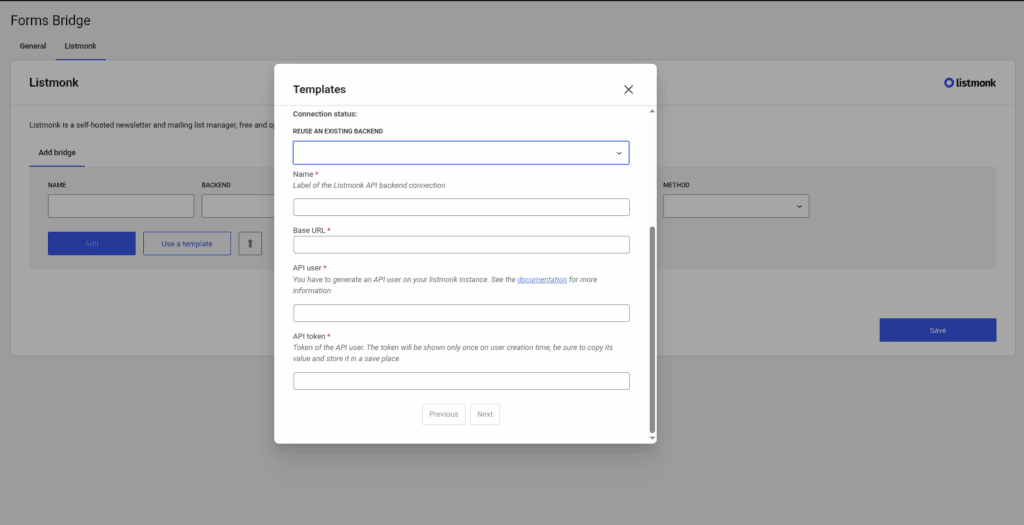This screenshot has width=1024, height=525.
Task: Switch to the General tab
Action: (x=33, y=46)
